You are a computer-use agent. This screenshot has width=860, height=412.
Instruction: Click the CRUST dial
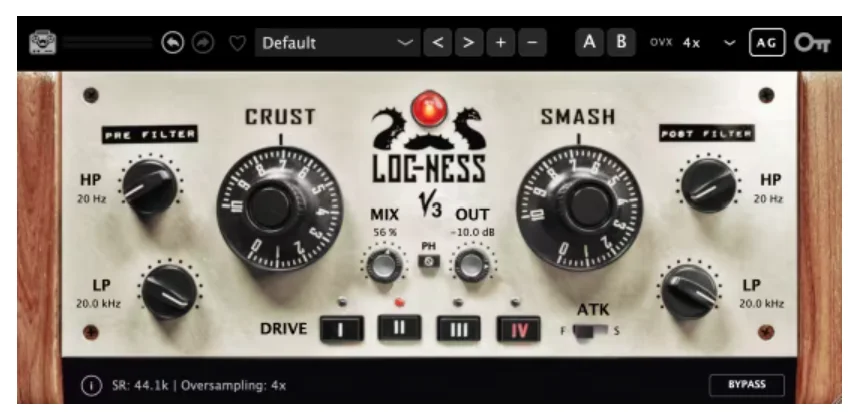(x=280, y=208)
